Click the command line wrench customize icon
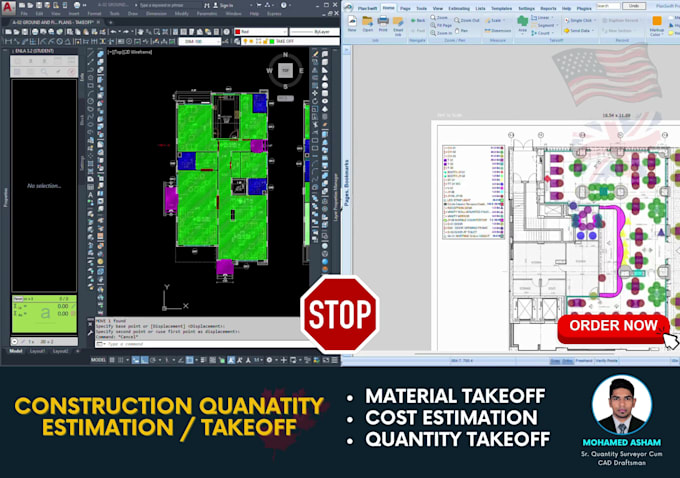Image resolution: width=680 pixels, height=478 pixels. pyautogui.click(x=90, y=333)
